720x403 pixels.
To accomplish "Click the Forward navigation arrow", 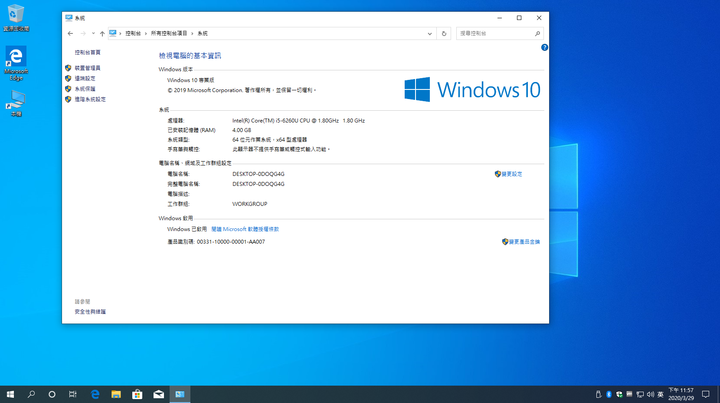I will (x=83, y=34).
